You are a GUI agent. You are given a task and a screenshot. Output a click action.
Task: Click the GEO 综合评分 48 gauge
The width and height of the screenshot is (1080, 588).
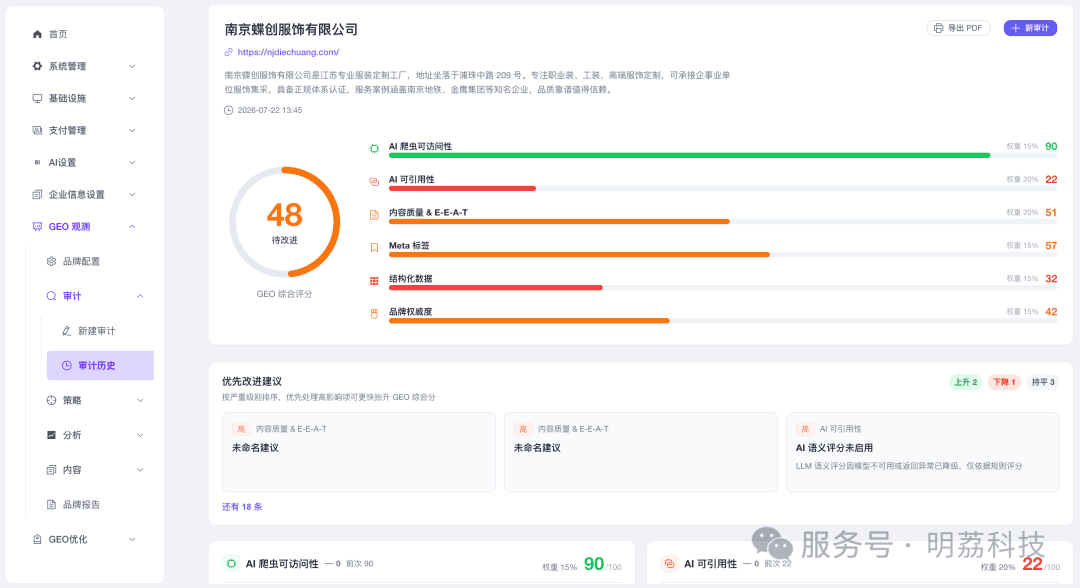(284, 222)
